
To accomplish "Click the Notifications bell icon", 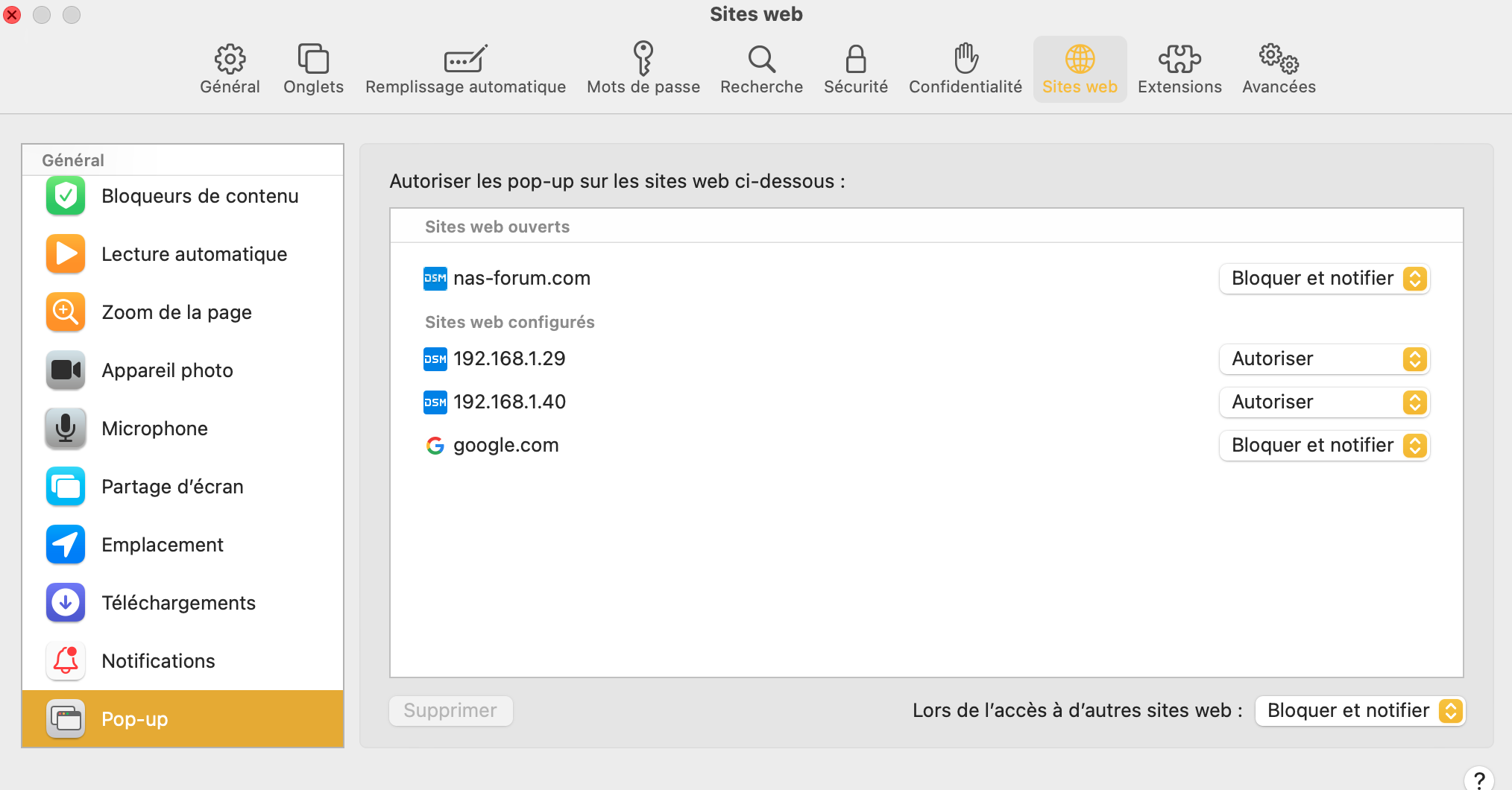I will (66, 661).
